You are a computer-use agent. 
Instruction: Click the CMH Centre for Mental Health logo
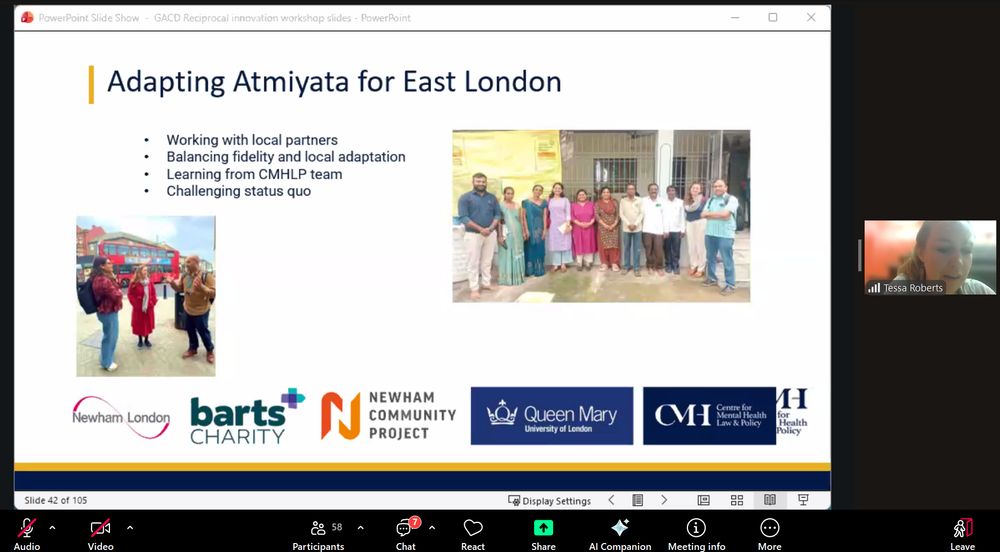[x=709, y=416]
